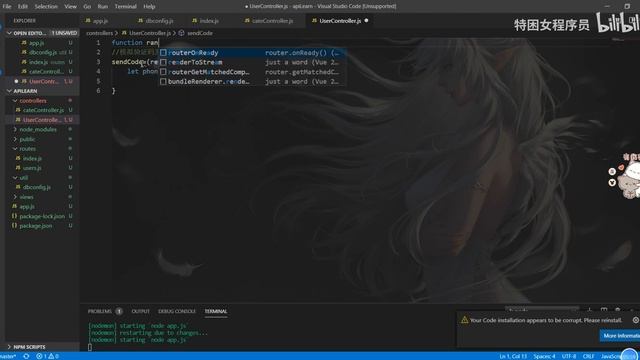Click JS icon of cateControll... in Open Editors
This screenshot has width=640, height=360.
(24, 71)
